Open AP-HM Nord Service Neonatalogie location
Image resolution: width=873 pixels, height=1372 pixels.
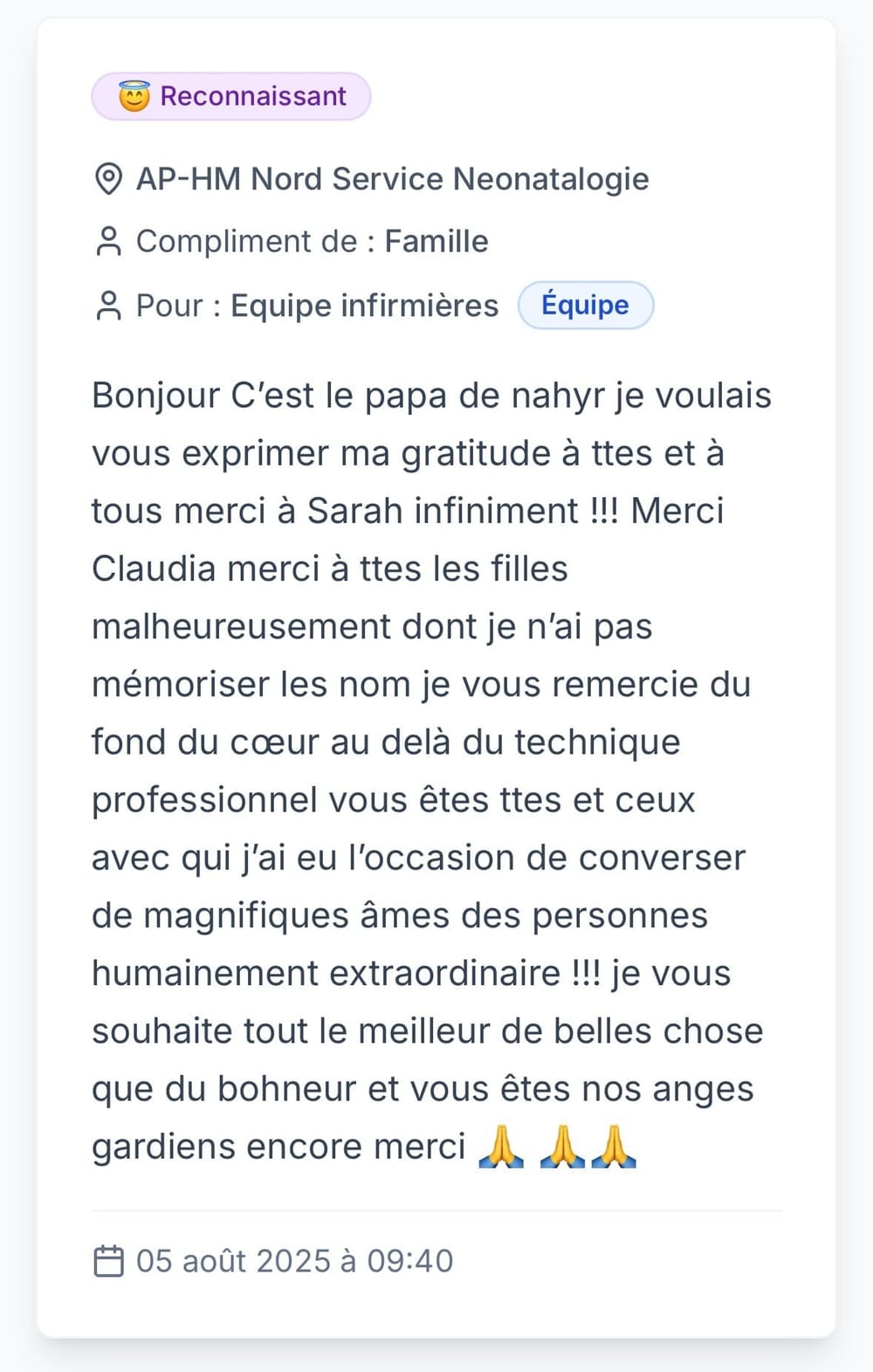coord(392,179)
